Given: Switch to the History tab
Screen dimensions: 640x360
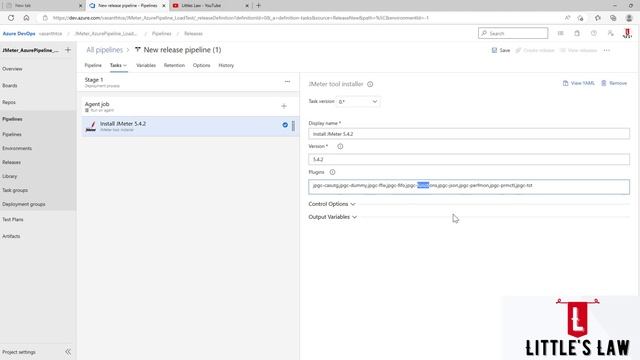Looking at the screenshot, I should click(226, 65).
